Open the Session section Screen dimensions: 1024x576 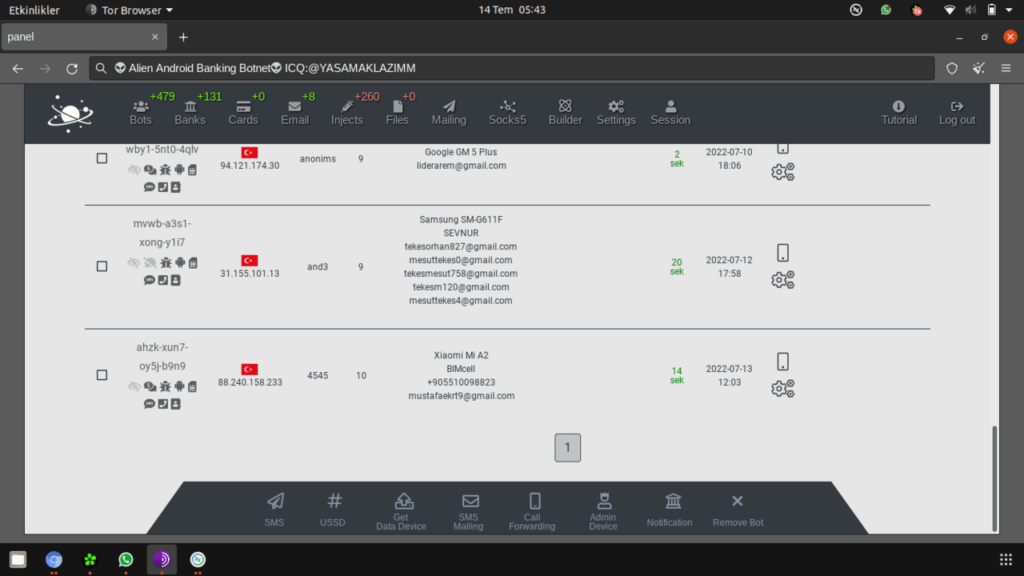click(670, 112)
